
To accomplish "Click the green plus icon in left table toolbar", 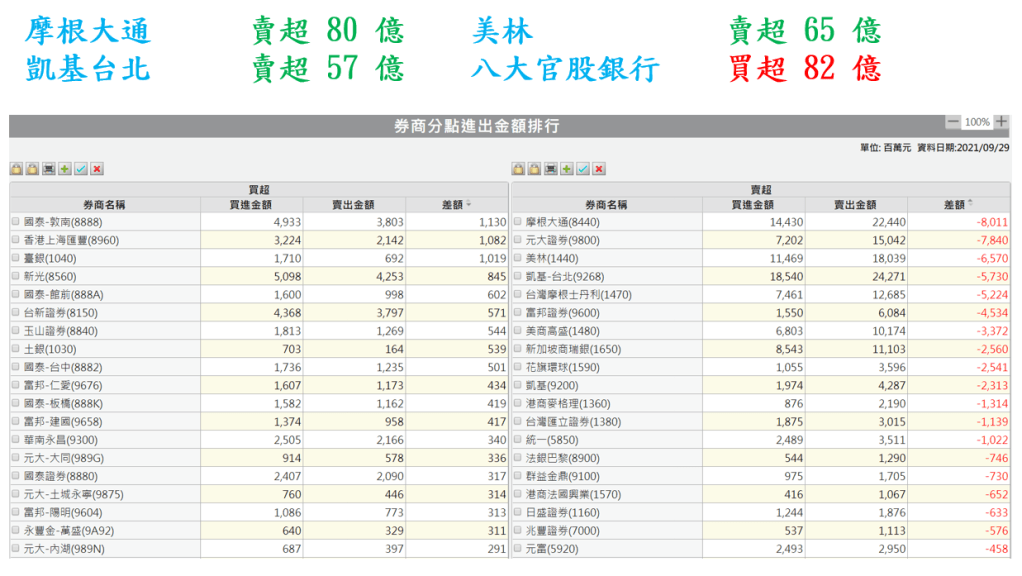I will [65, 169].
